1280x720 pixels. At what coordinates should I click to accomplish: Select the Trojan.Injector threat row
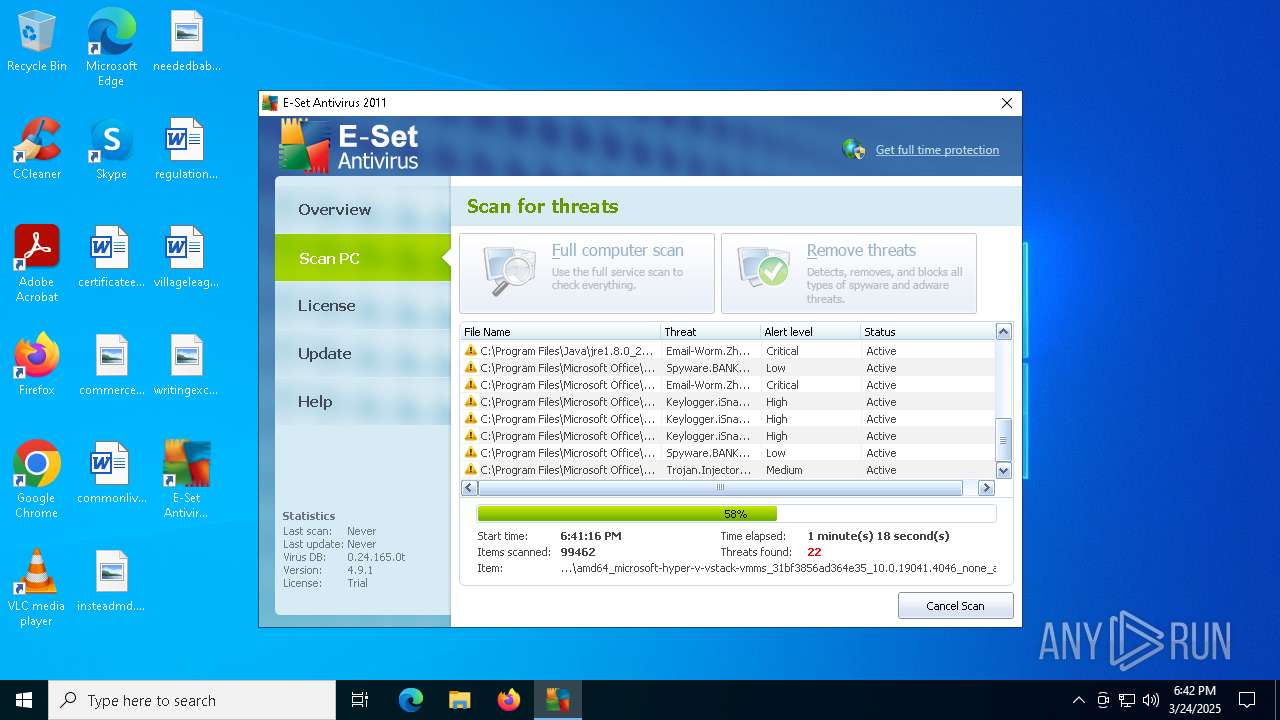click(x=727, y=470)
